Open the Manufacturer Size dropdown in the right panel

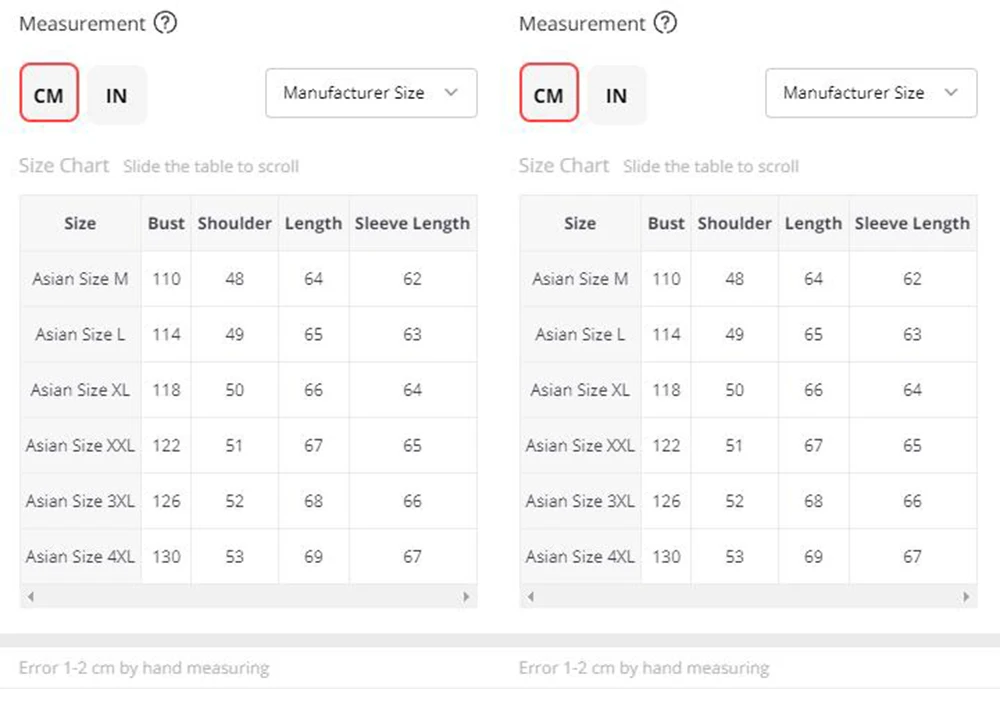870,93
